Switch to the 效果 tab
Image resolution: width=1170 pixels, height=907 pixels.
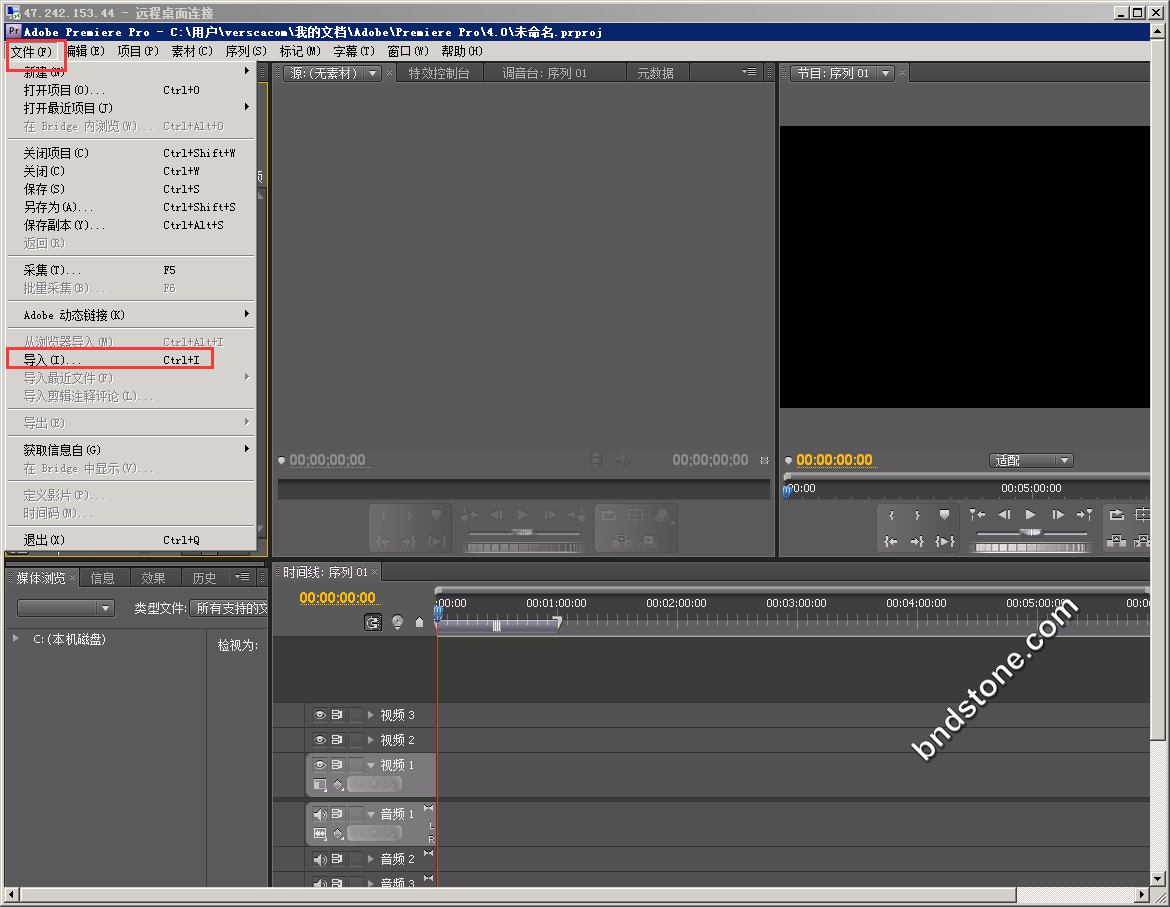coord(153,578)
